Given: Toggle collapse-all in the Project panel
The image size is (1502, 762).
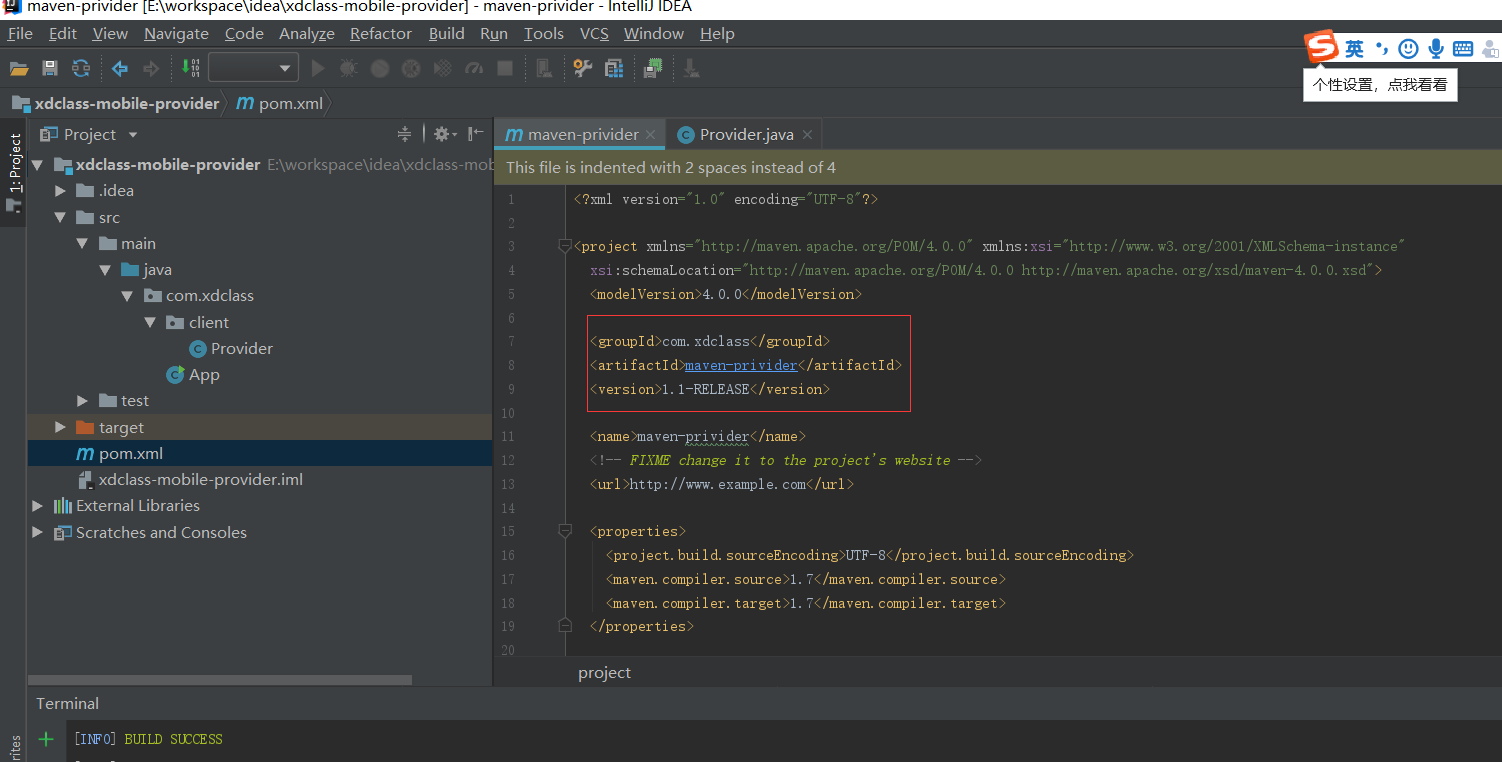Looking at the screenshot, I should pyautogui.click(x=405, y=133).
